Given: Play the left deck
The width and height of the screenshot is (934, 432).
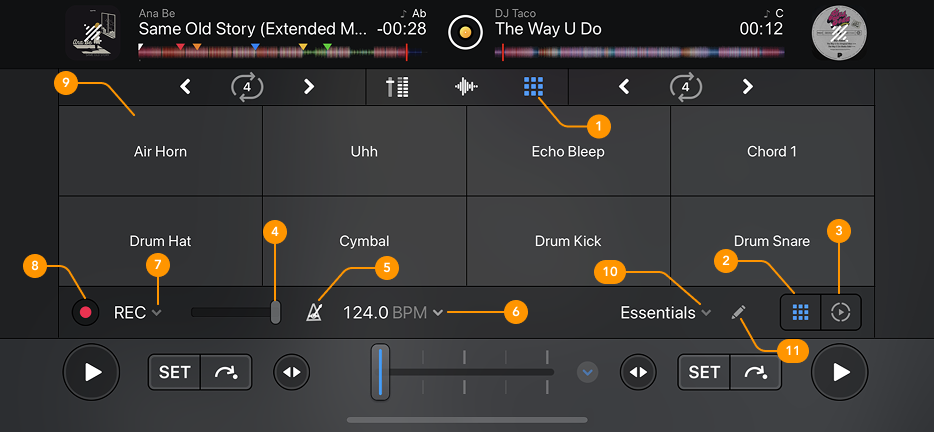Looking at the screenshot, I should point(92,372).
